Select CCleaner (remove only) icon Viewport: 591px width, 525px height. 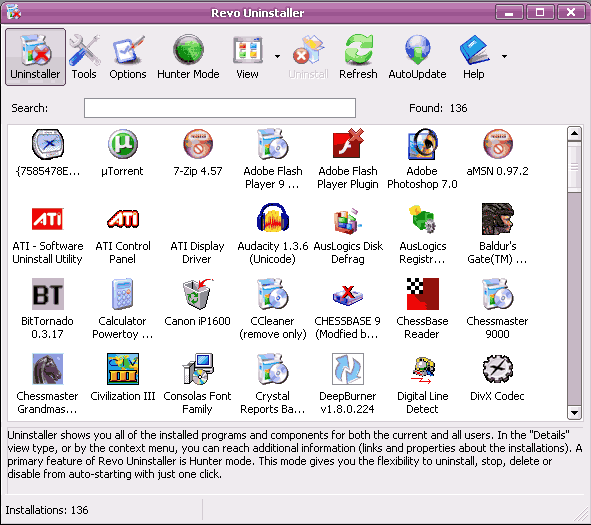[273, 294]
